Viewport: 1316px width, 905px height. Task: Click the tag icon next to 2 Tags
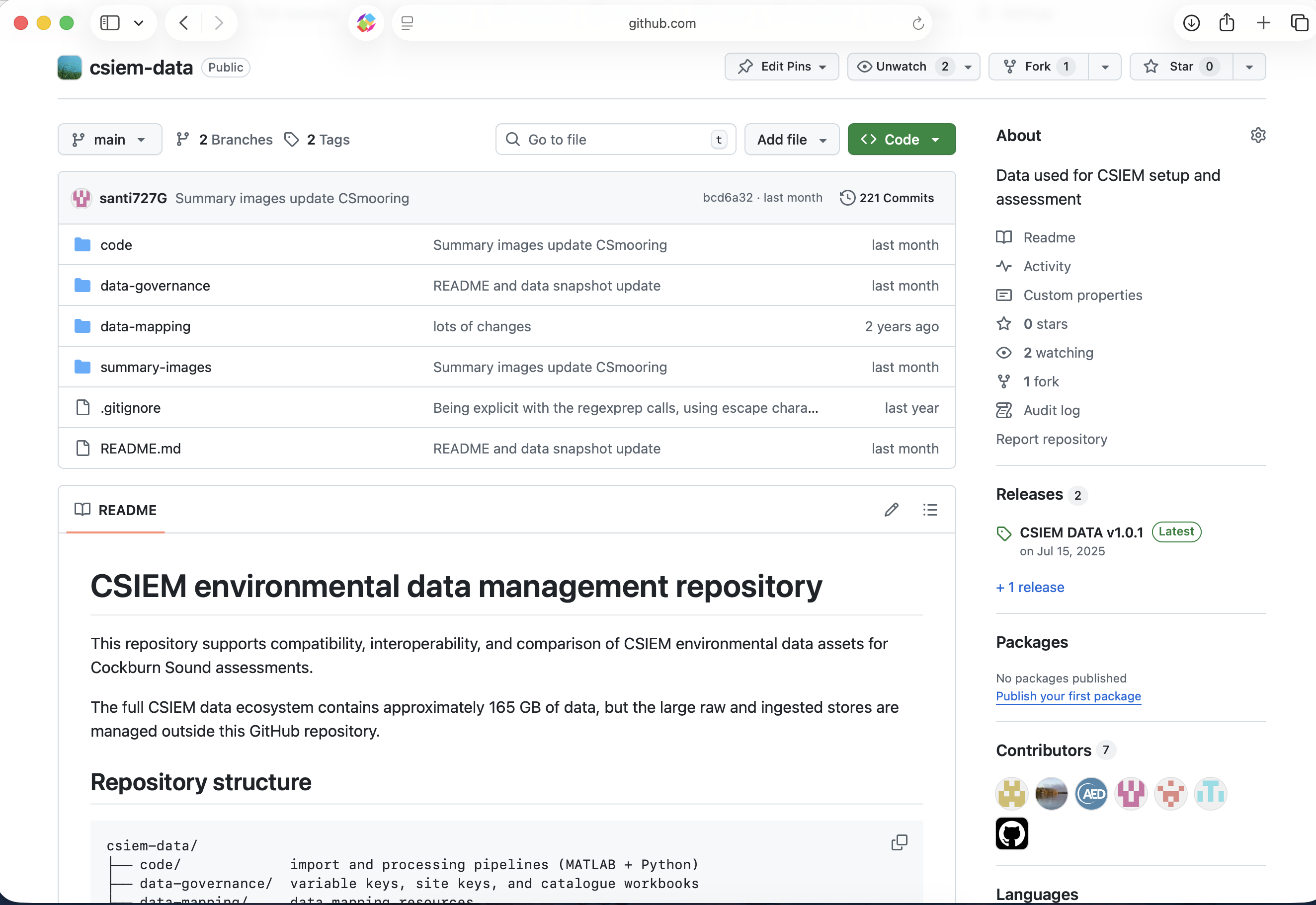(x=292, y=140)
